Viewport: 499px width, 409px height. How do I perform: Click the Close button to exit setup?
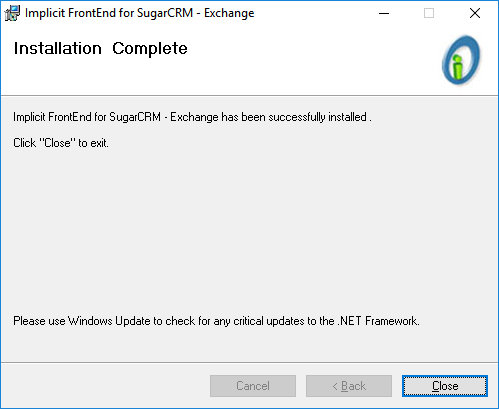(x=445, y=386)
